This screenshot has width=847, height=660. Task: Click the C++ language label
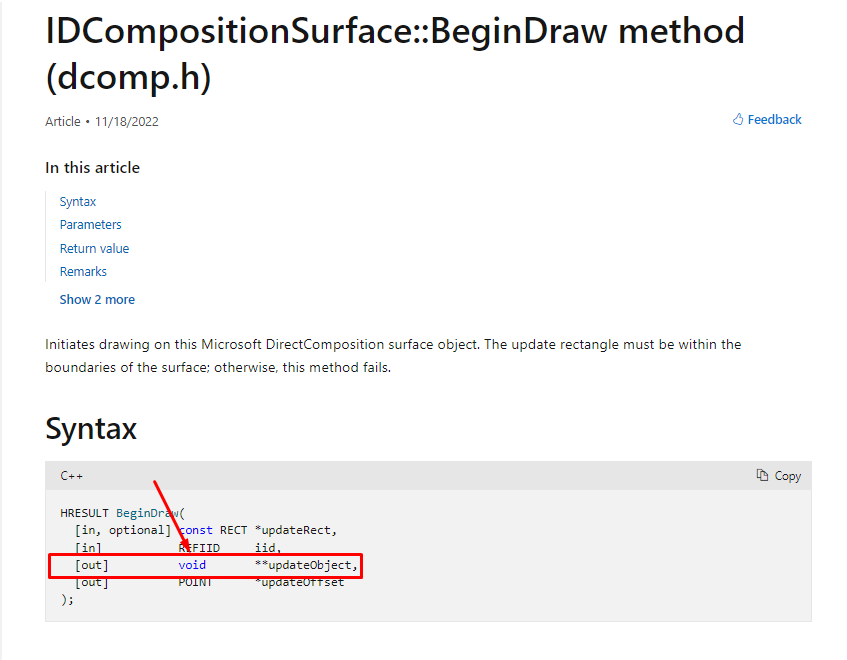tap(72, 476)
